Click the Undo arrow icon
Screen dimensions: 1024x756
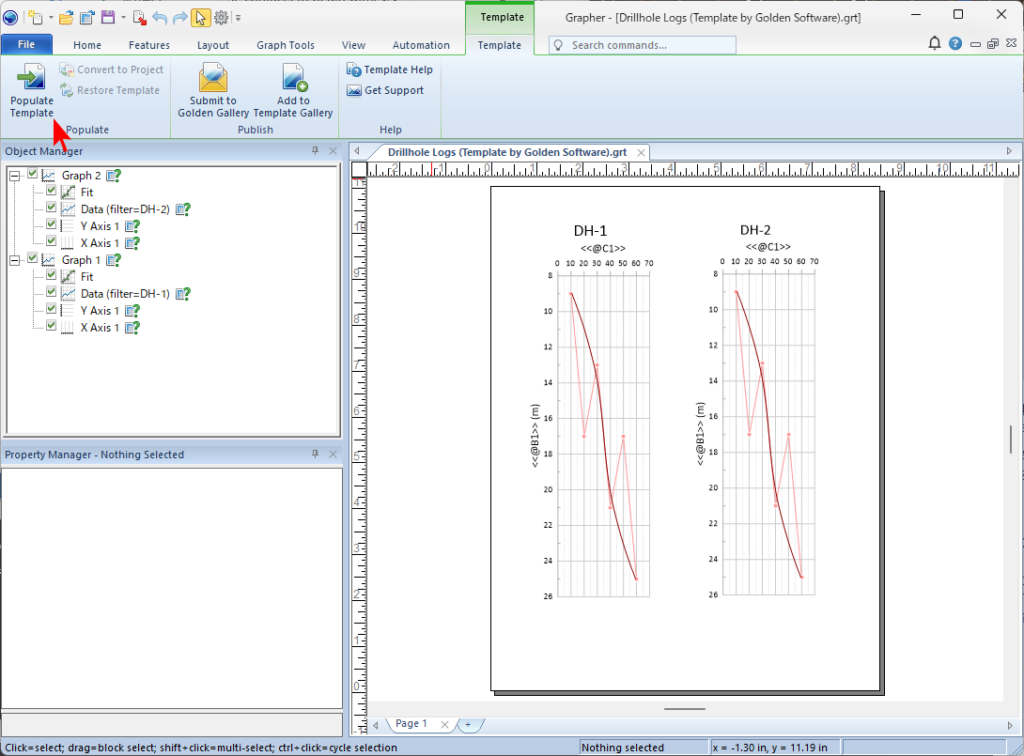[160, 17]
